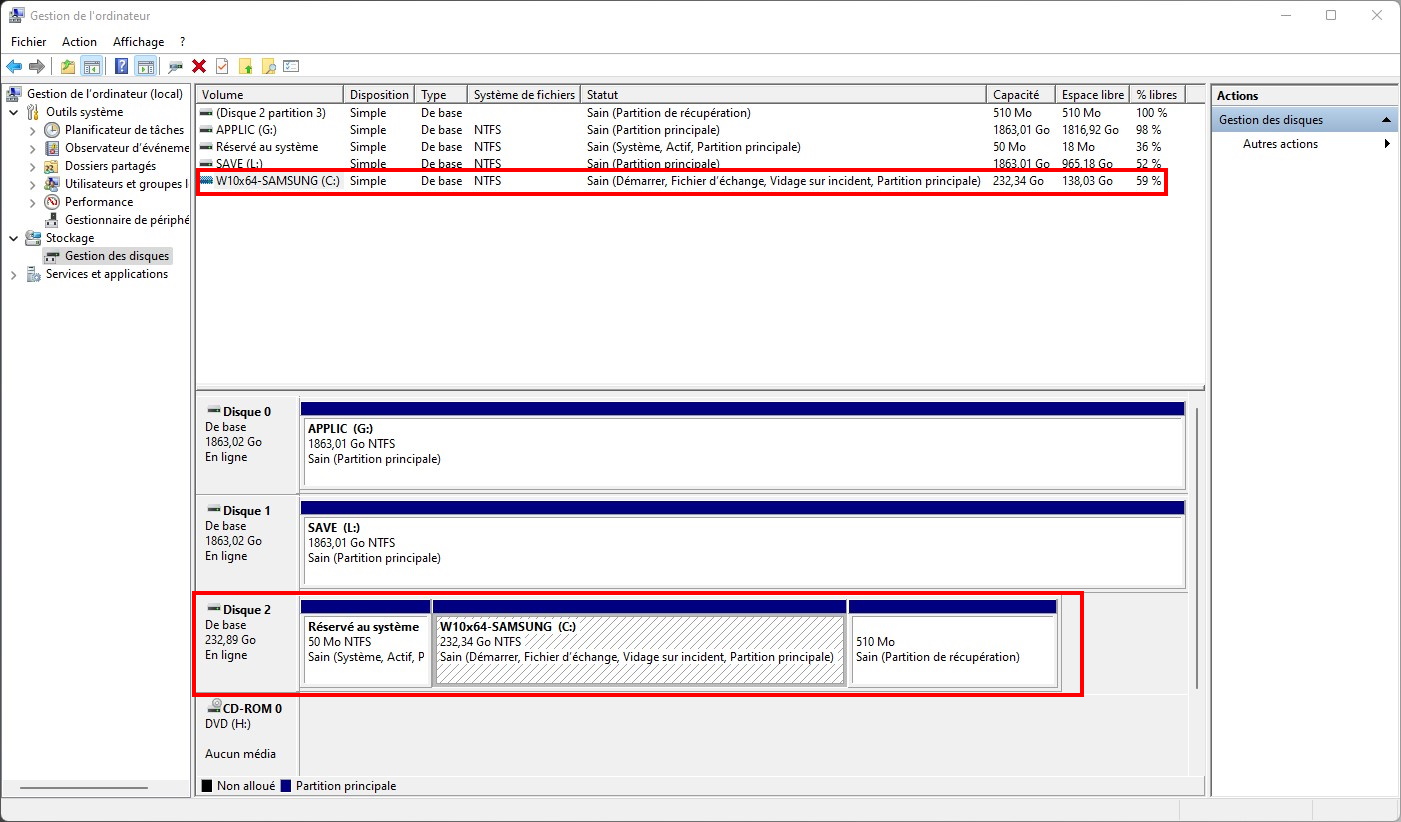This screenshot has height=822, width=1401.
Task: Toggle the show/hide Action pane icon
Action: point(146,67)
